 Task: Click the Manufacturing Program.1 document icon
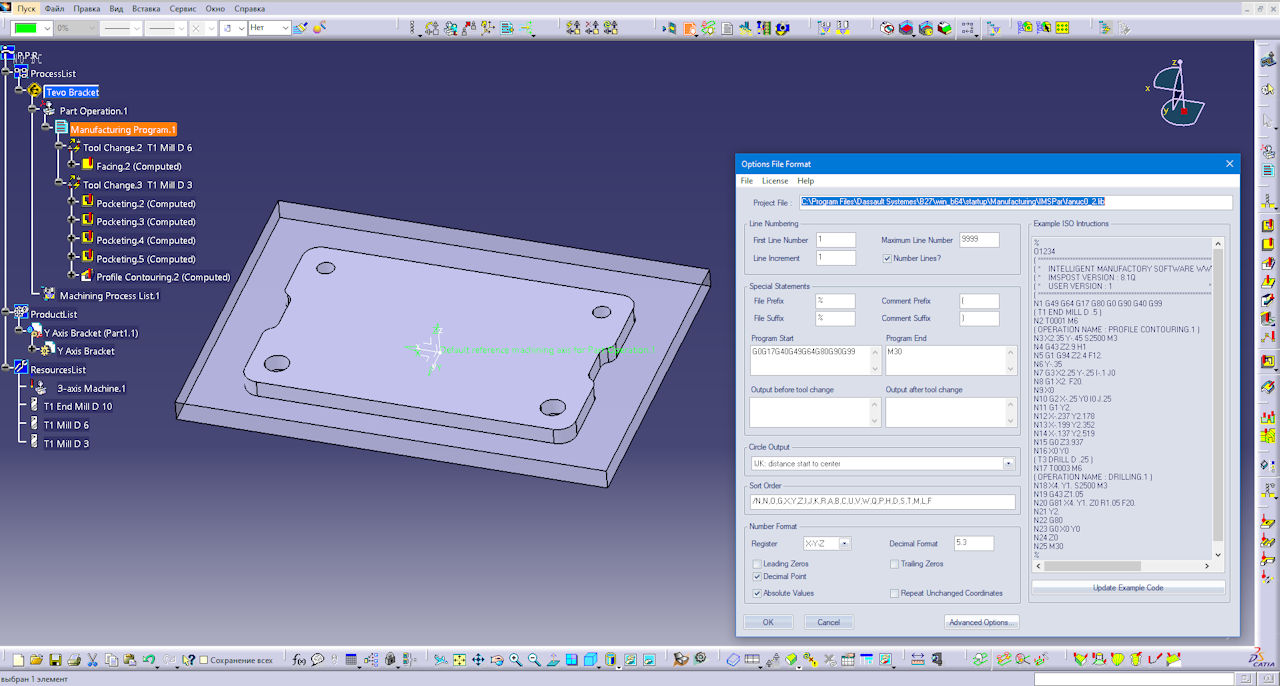click(x=61, y=129)
